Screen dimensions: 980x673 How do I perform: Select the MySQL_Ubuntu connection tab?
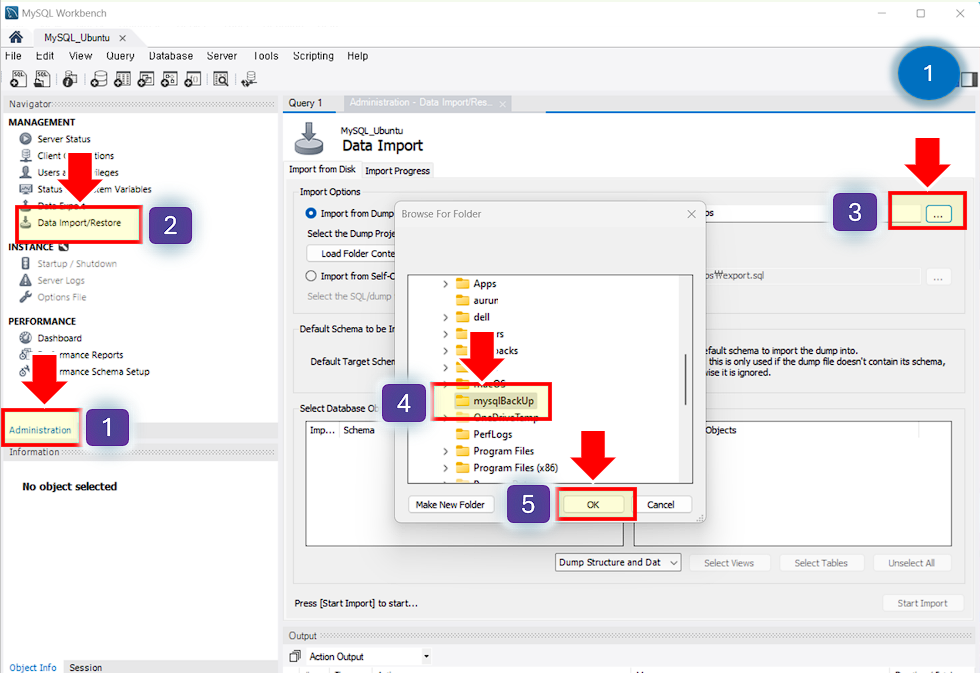77,37
